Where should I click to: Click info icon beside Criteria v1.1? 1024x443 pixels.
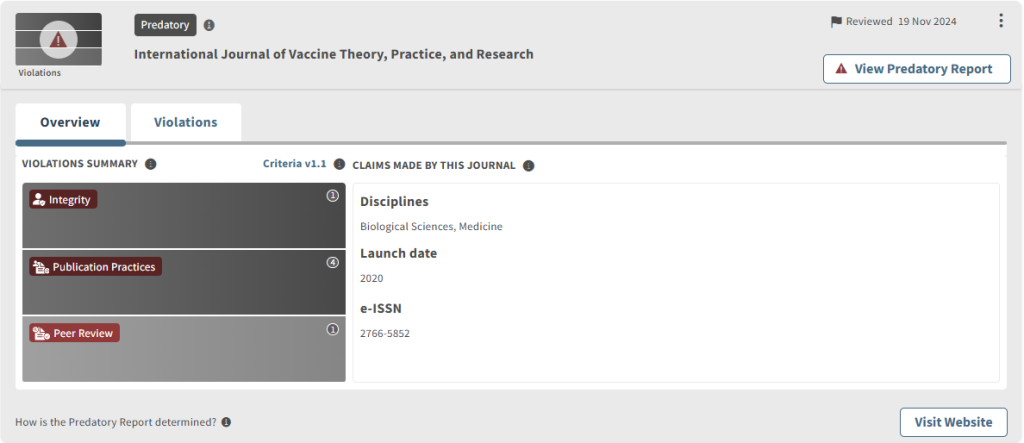point(339,164)
